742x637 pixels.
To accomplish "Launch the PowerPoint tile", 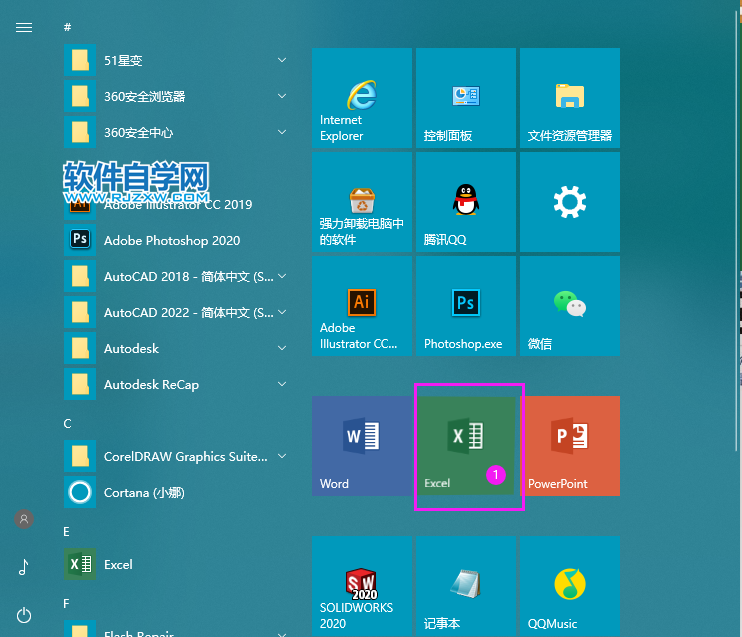I will [x=570, y=446].
